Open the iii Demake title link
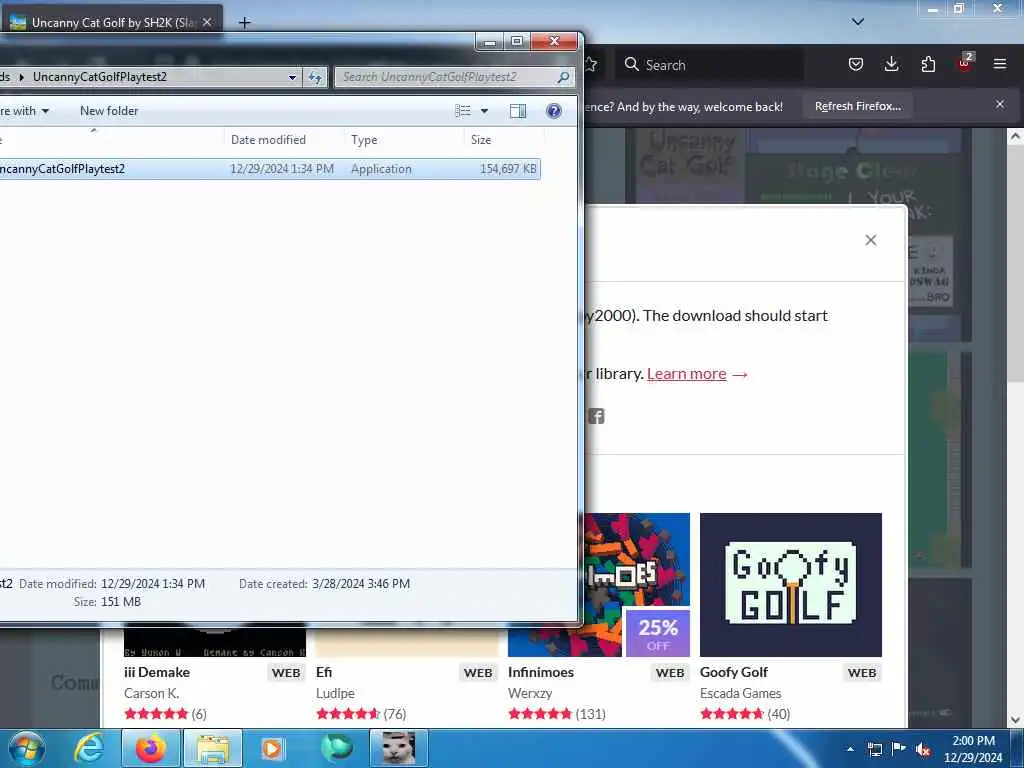Image resolution: width=1024 pixels, height=768 pixels. click(157, 672)
